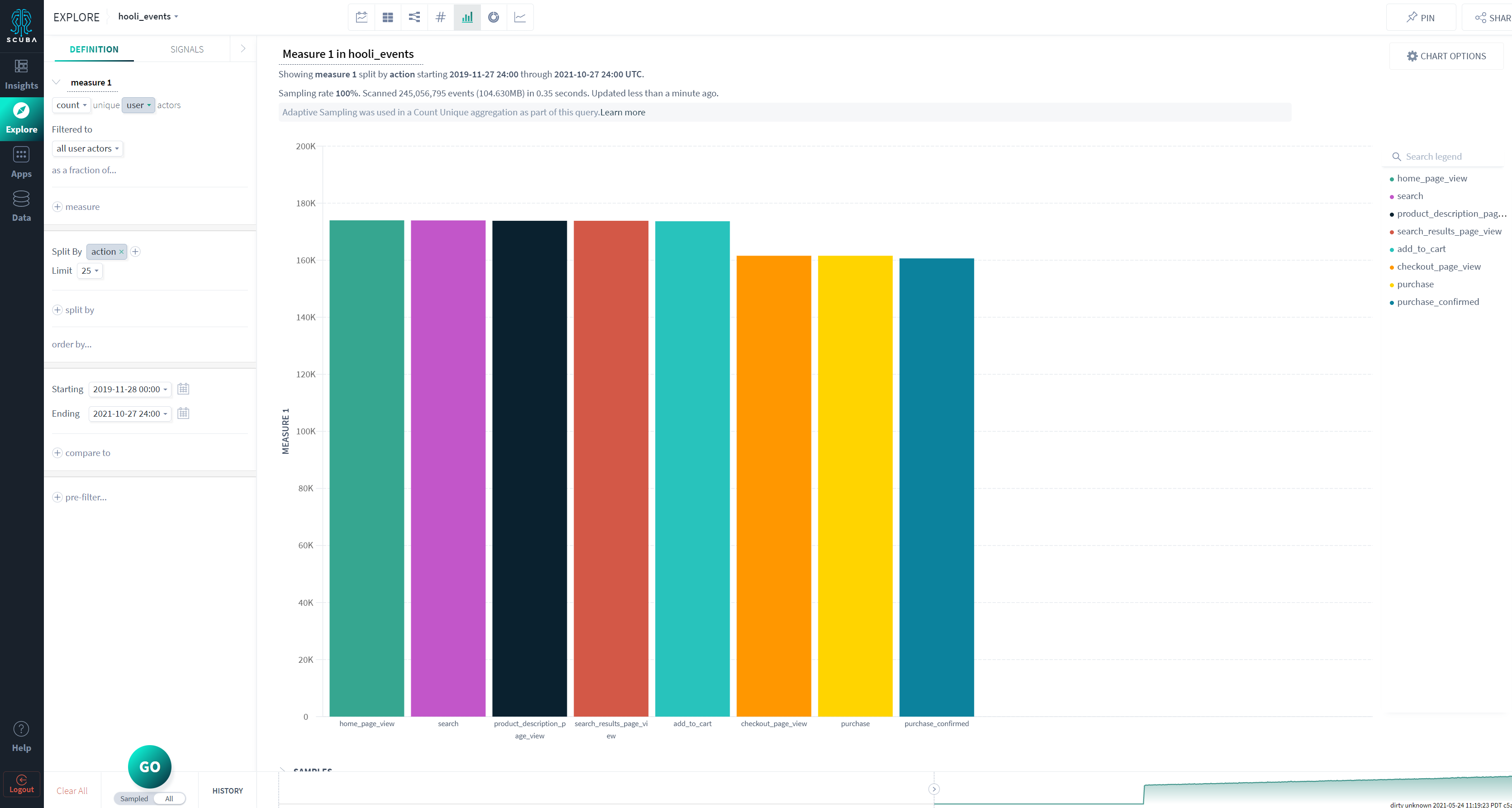Switch to Sampled mode
The image size is (1512, 808).
tap(134, 798)
